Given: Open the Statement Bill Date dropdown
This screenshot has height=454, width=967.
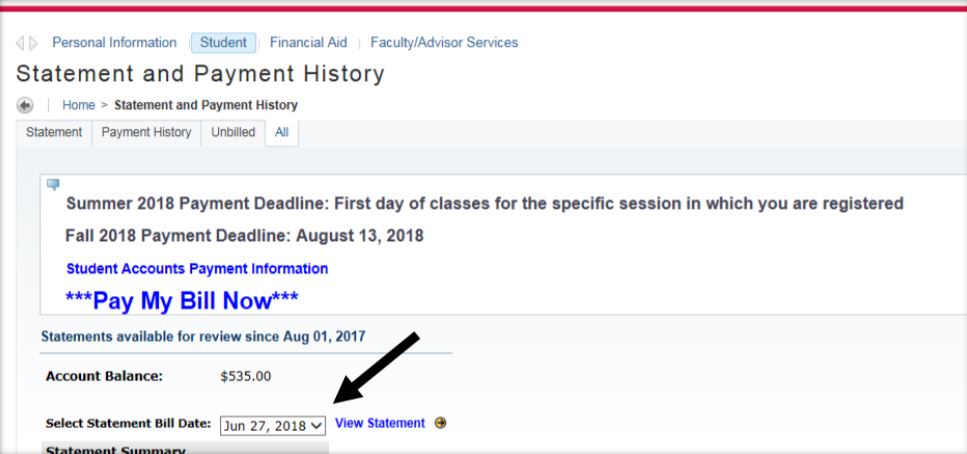Looking at the screenshot, I should tap(274, 424).
